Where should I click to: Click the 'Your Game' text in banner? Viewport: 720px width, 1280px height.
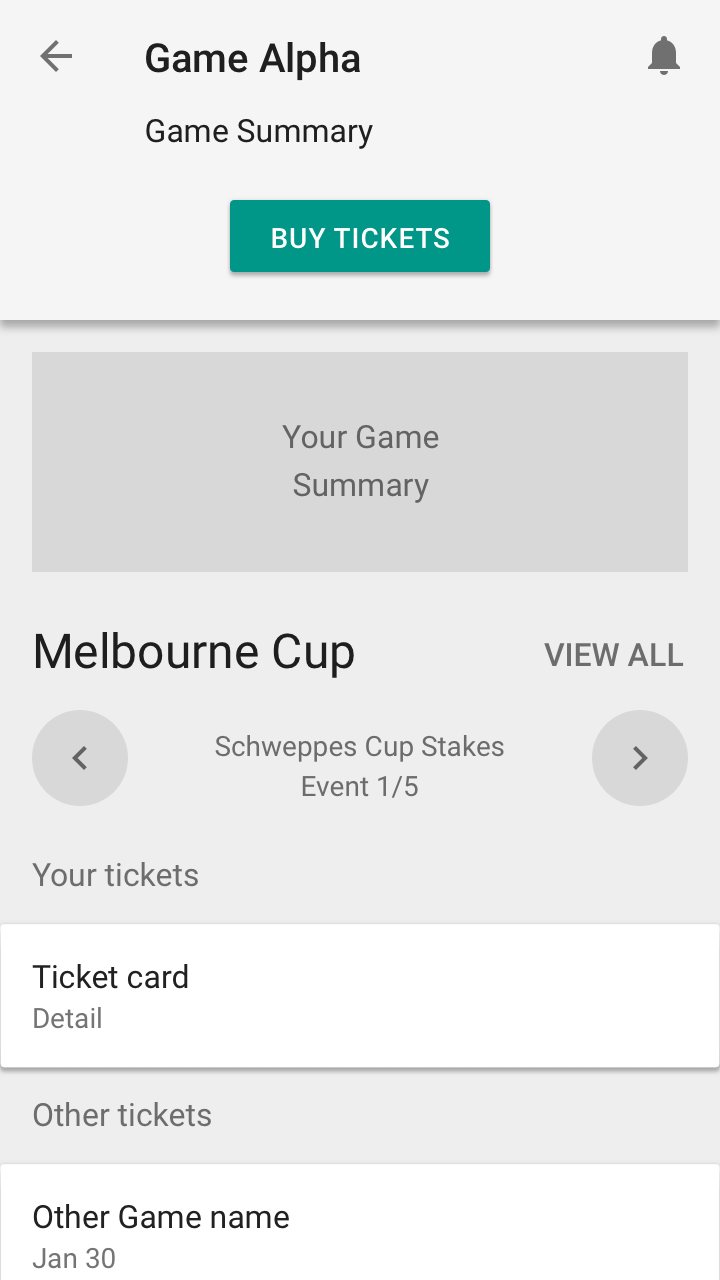point(360,437)
